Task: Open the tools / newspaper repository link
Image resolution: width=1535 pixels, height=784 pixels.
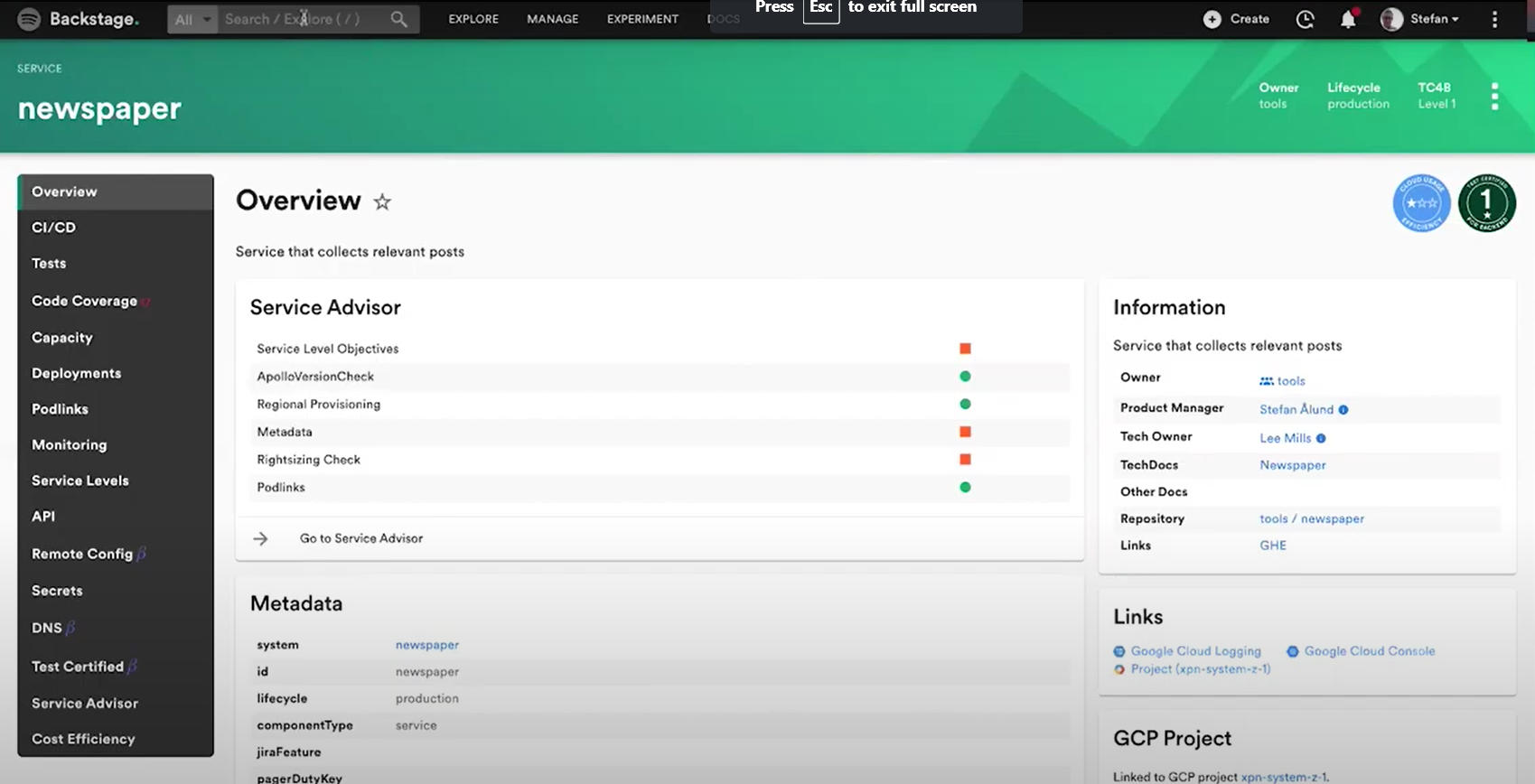Action: tap(1312, 518)
